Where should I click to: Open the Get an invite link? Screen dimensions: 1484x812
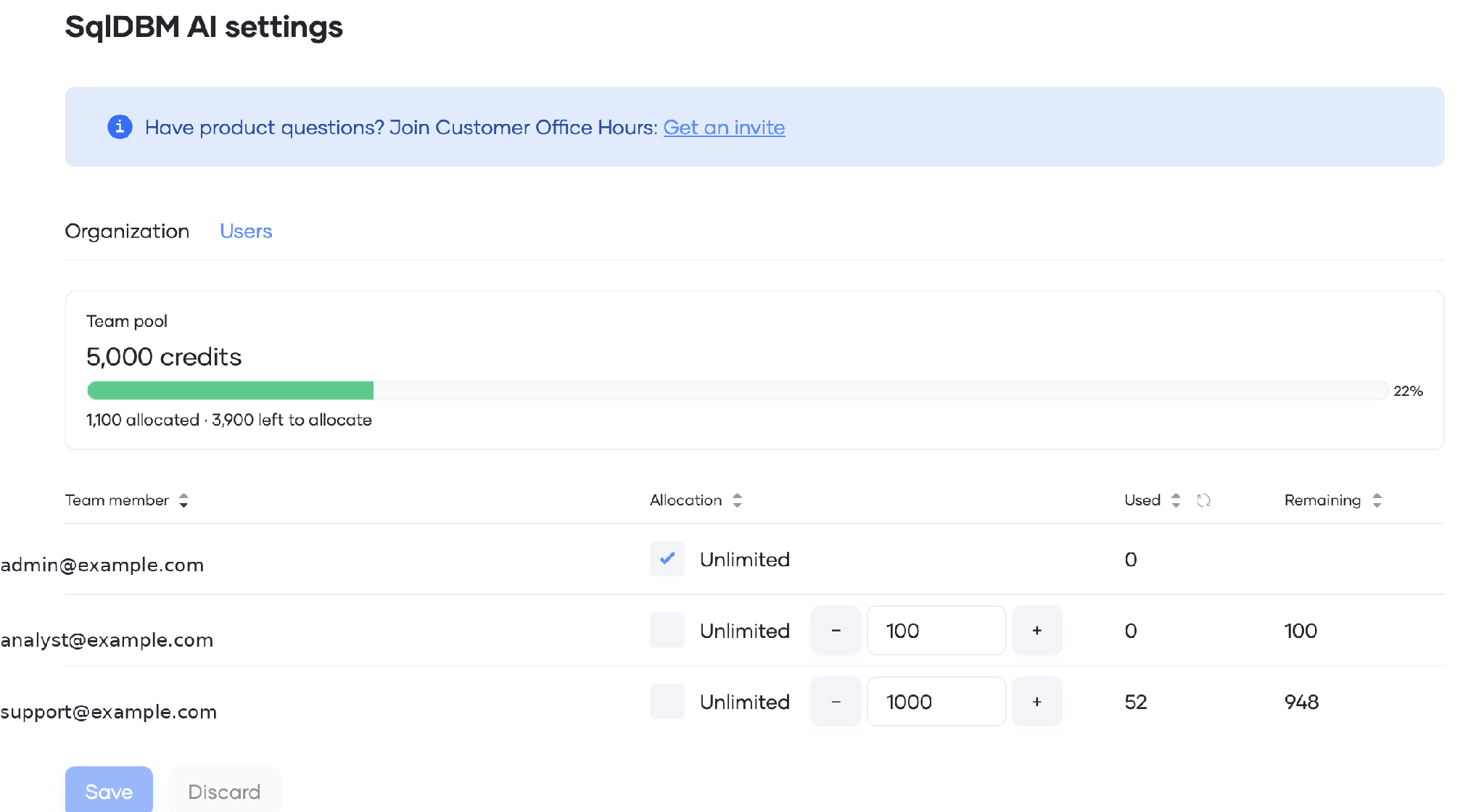(x=724, y=128)
